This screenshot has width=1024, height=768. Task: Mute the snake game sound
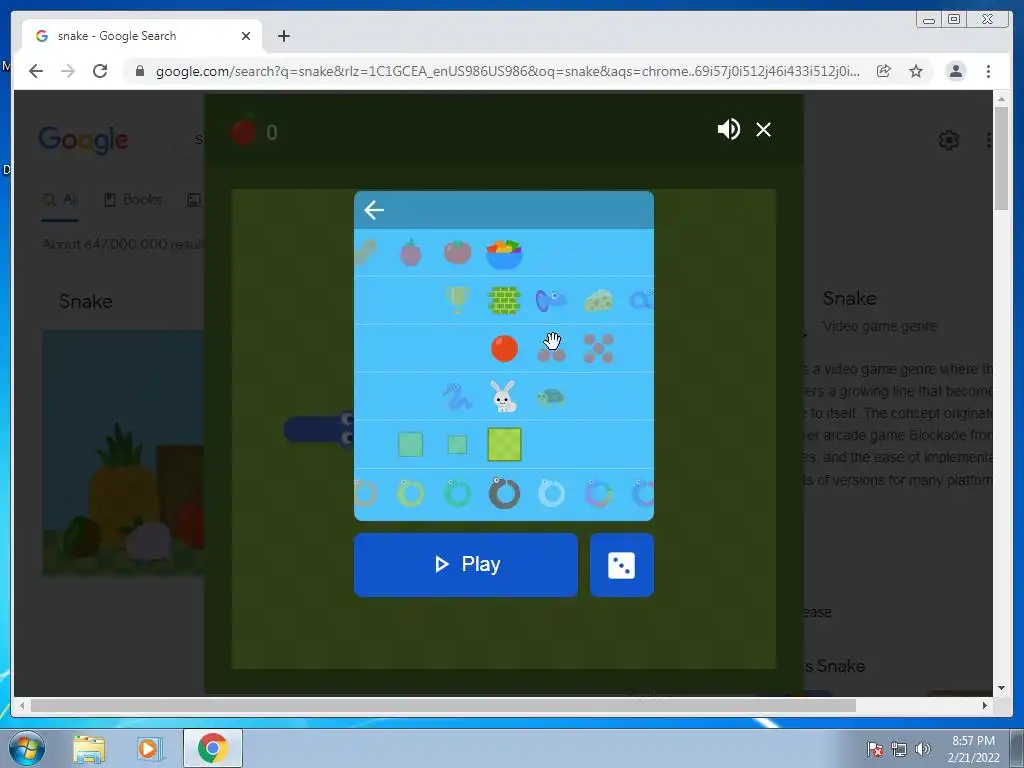coord(728,129)
